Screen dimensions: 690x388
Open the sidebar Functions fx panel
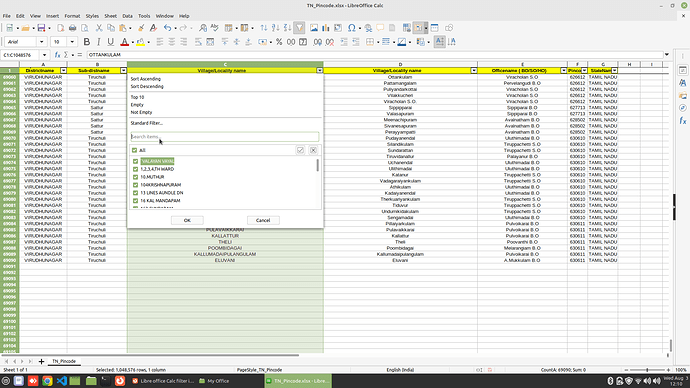click(683, 121)
